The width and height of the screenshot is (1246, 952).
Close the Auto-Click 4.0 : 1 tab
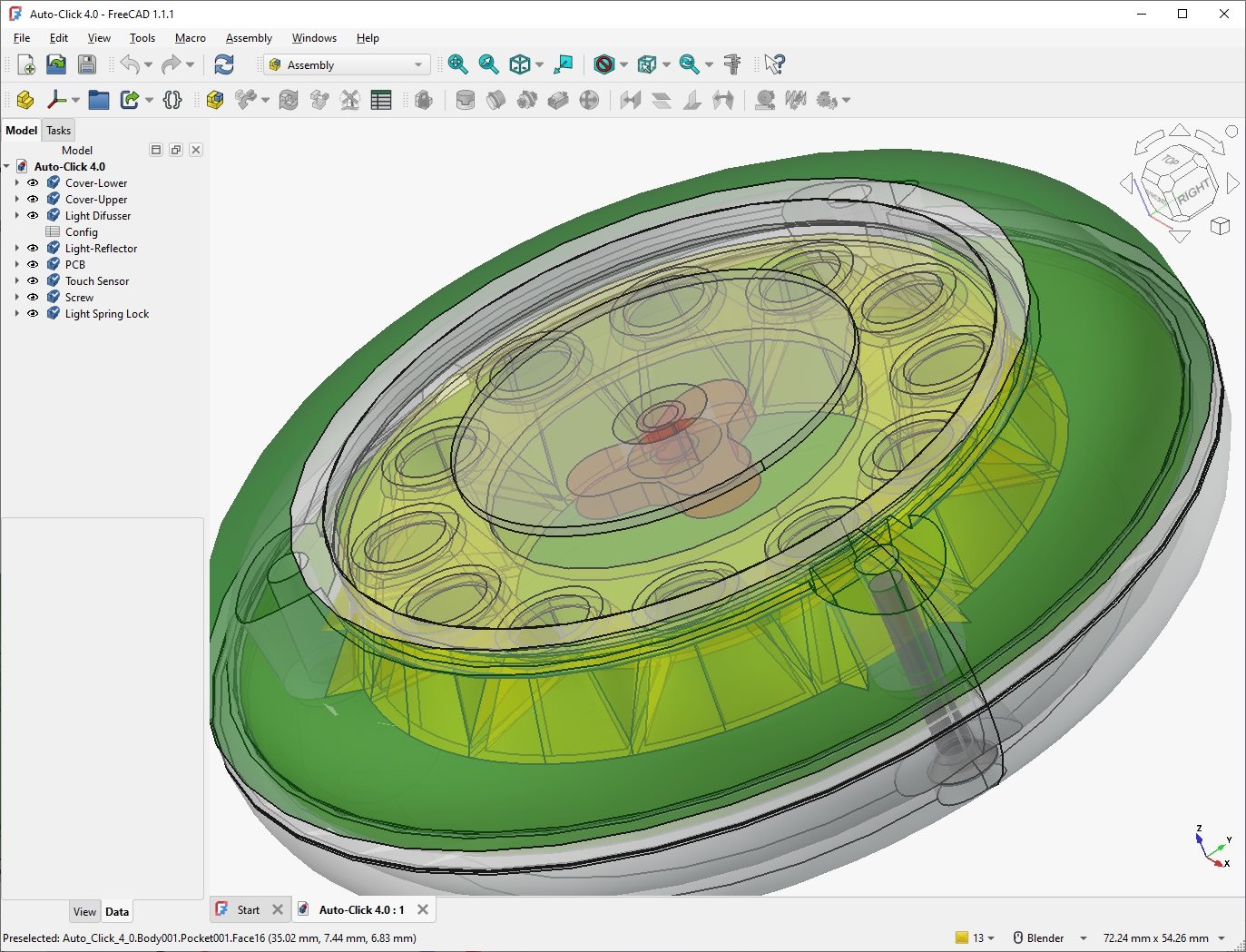click(423, 909)
